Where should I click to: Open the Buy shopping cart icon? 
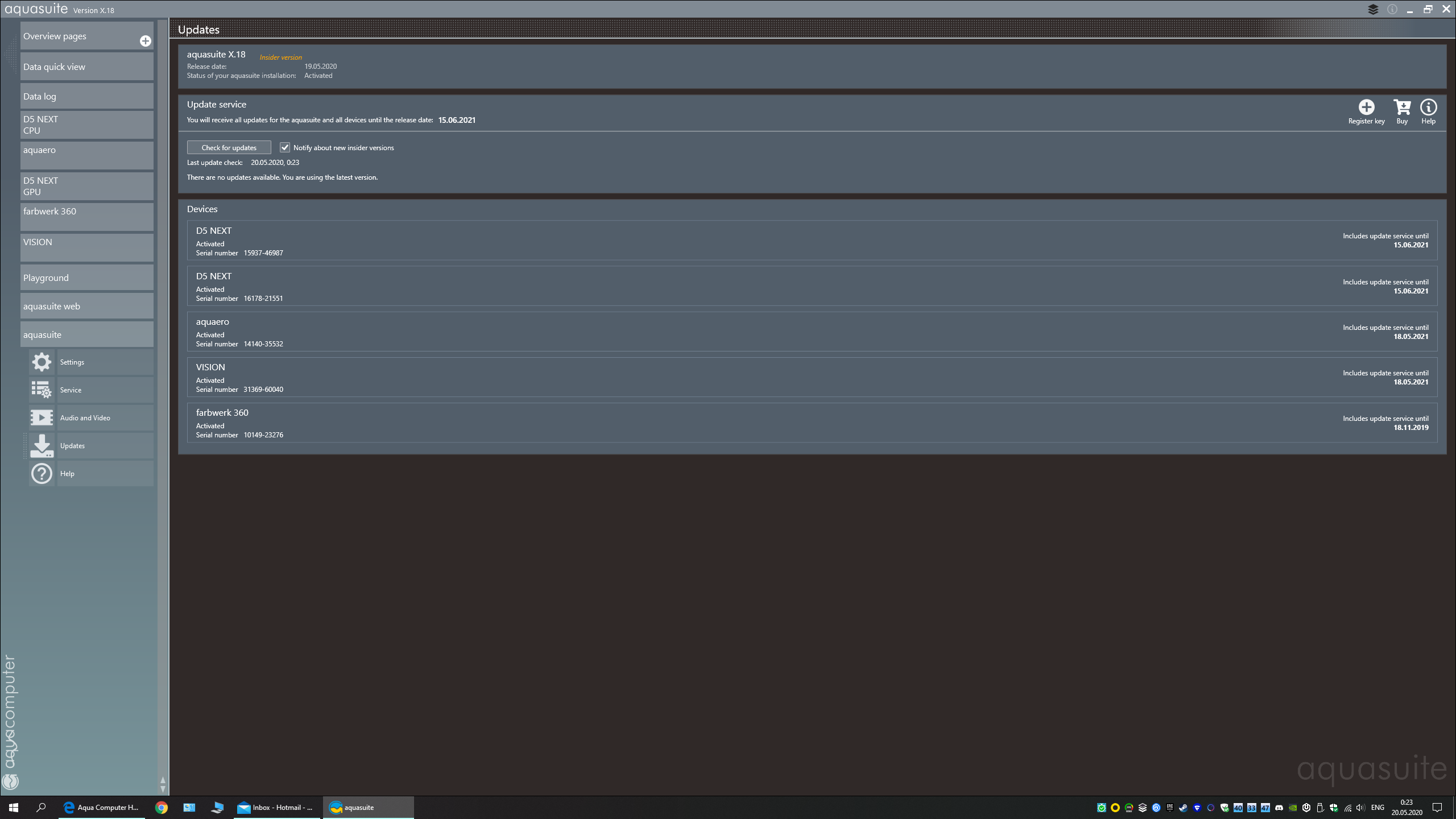pyautogui.click(x=1402, y=107)
